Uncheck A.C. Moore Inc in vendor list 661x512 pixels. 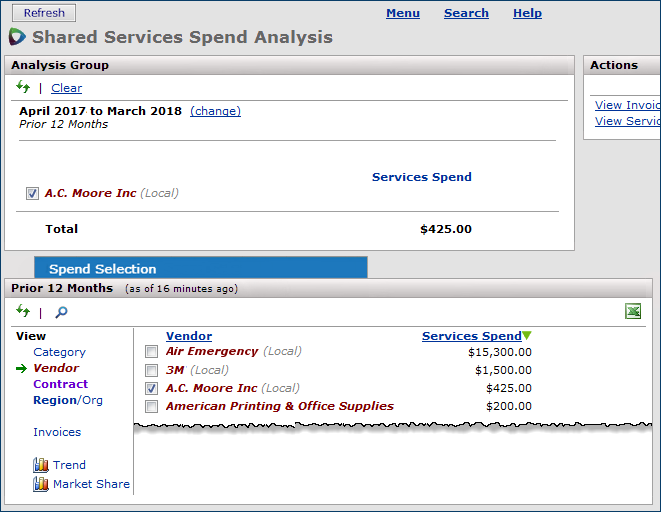[x=151, y=388]
